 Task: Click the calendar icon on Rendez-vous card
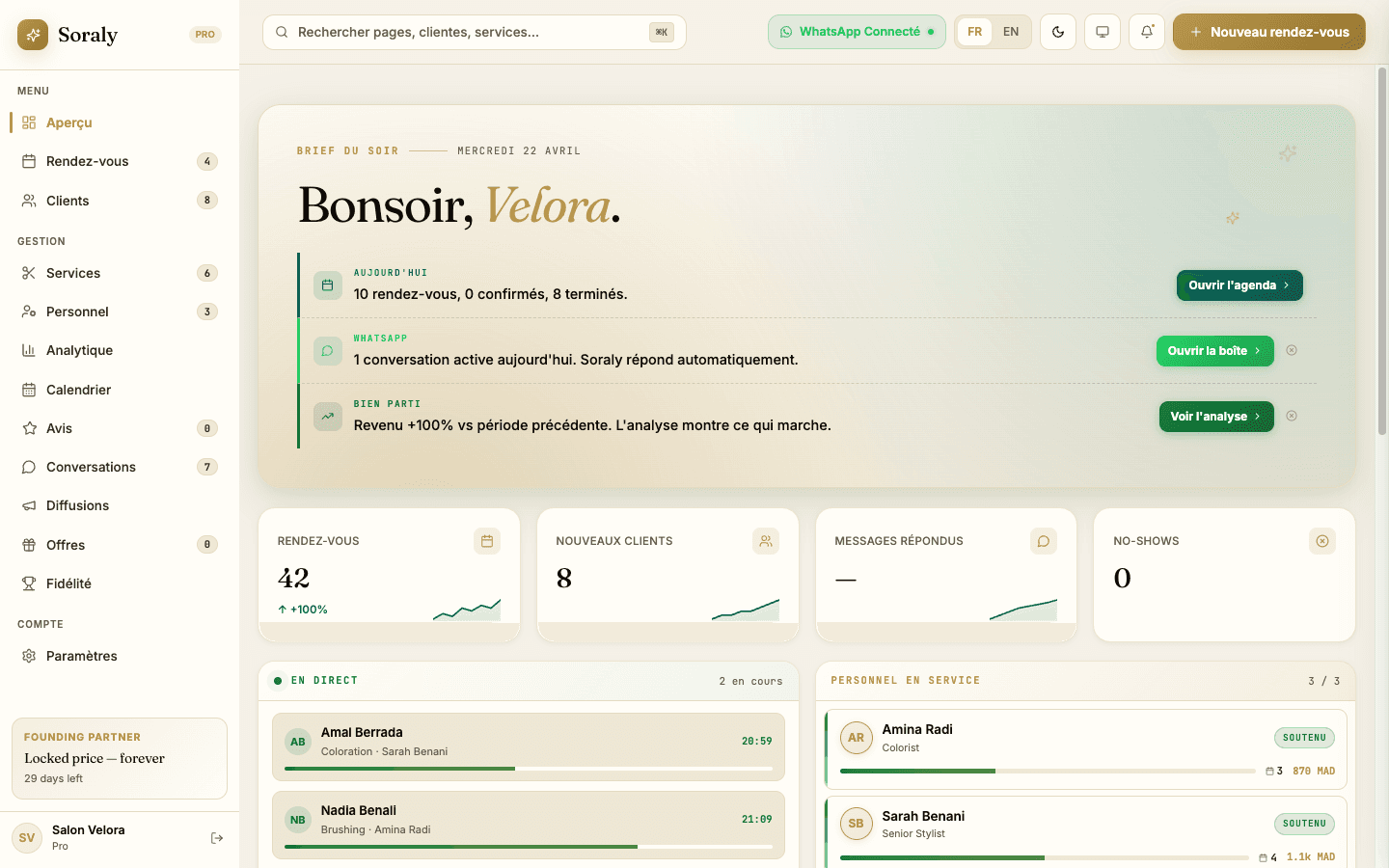point(487,541)
